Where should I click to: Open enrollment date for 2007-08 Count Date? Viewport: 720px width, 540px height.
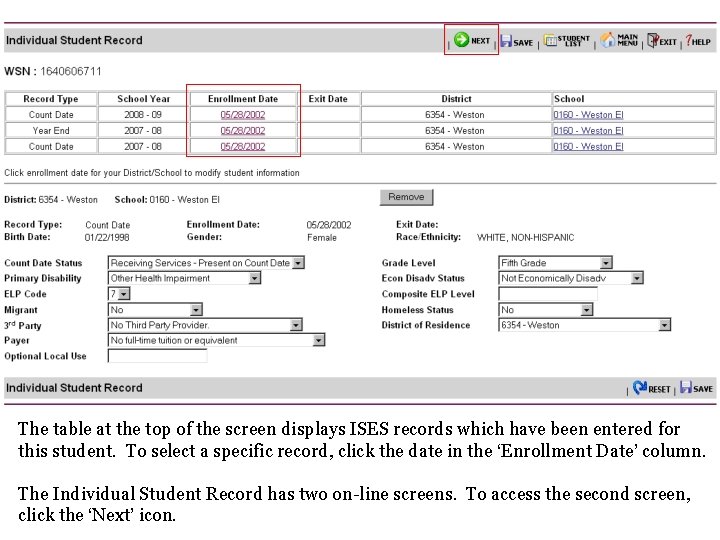(243, 146)
